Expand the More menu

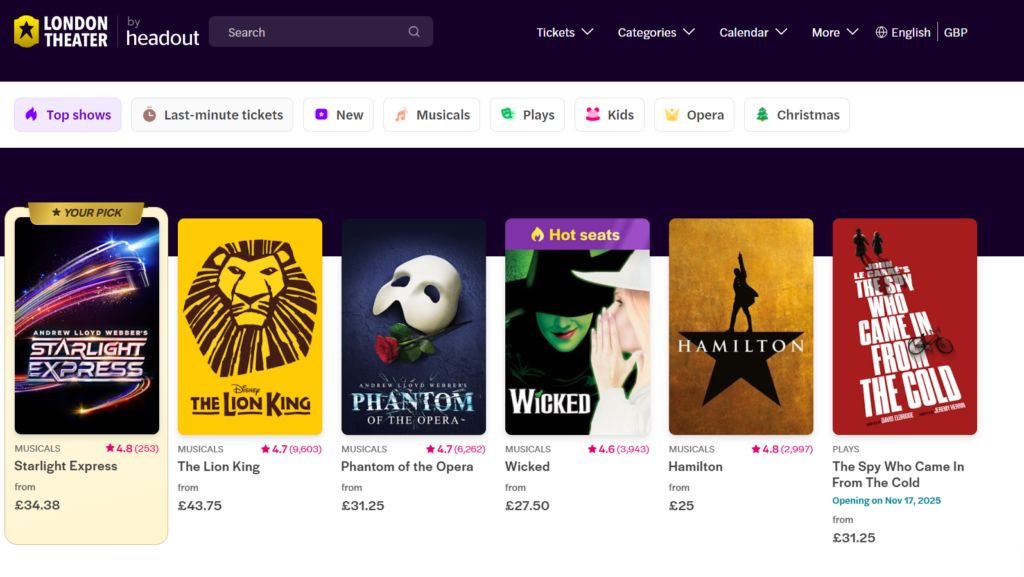[835, 33]
